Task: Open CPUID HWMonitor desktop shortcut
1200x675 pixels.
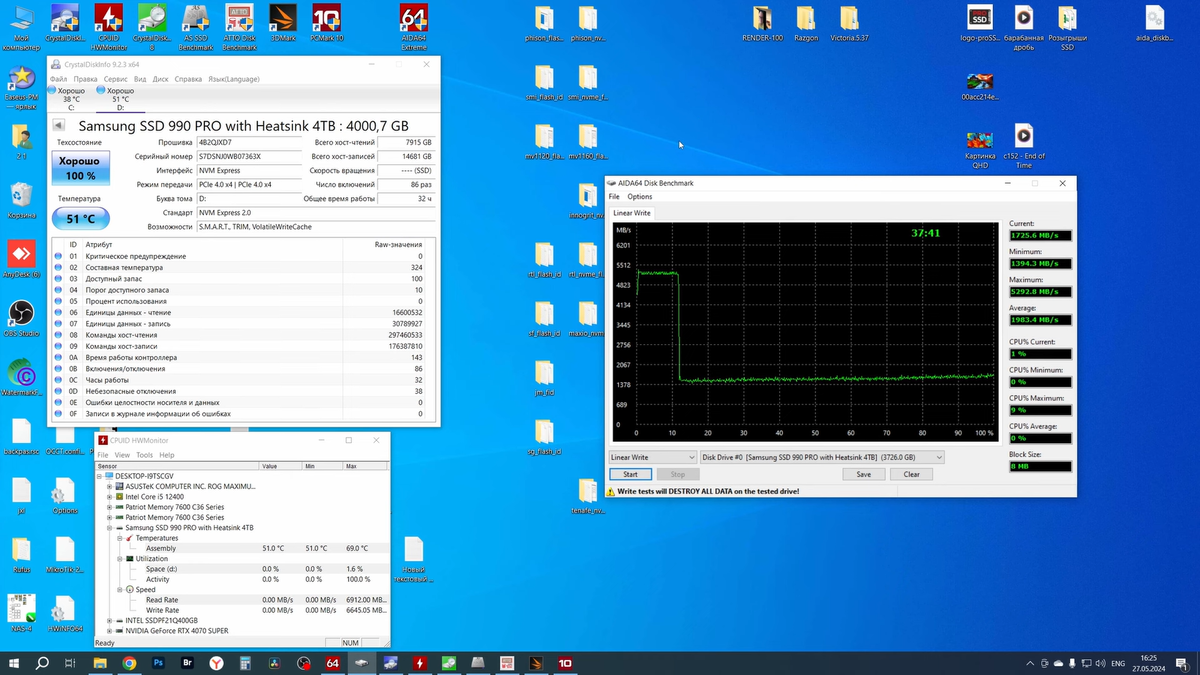Action: pyautogui.click(x=109, y=27)
